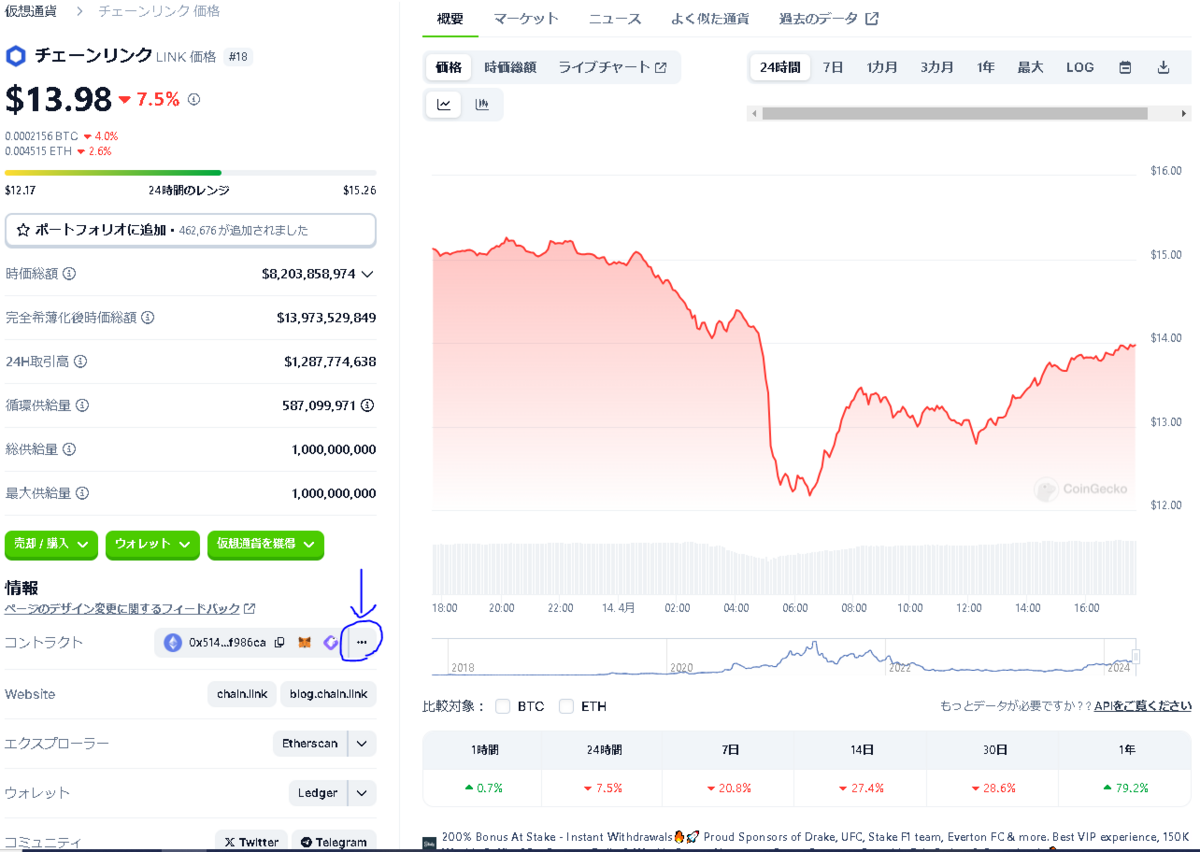This screenshot has width=1200, height=852.
Task: Select the candlestick chart view icon
Action: (482, 104)
